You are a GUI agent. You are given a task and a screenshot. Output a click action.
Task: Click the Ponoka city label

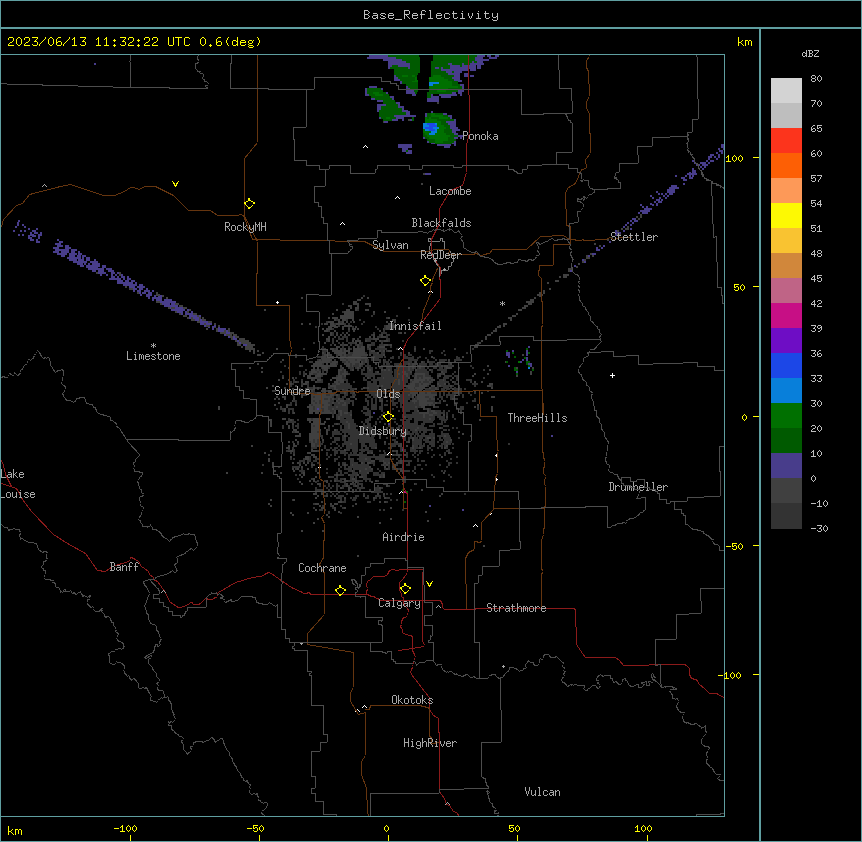pos(480,136)
